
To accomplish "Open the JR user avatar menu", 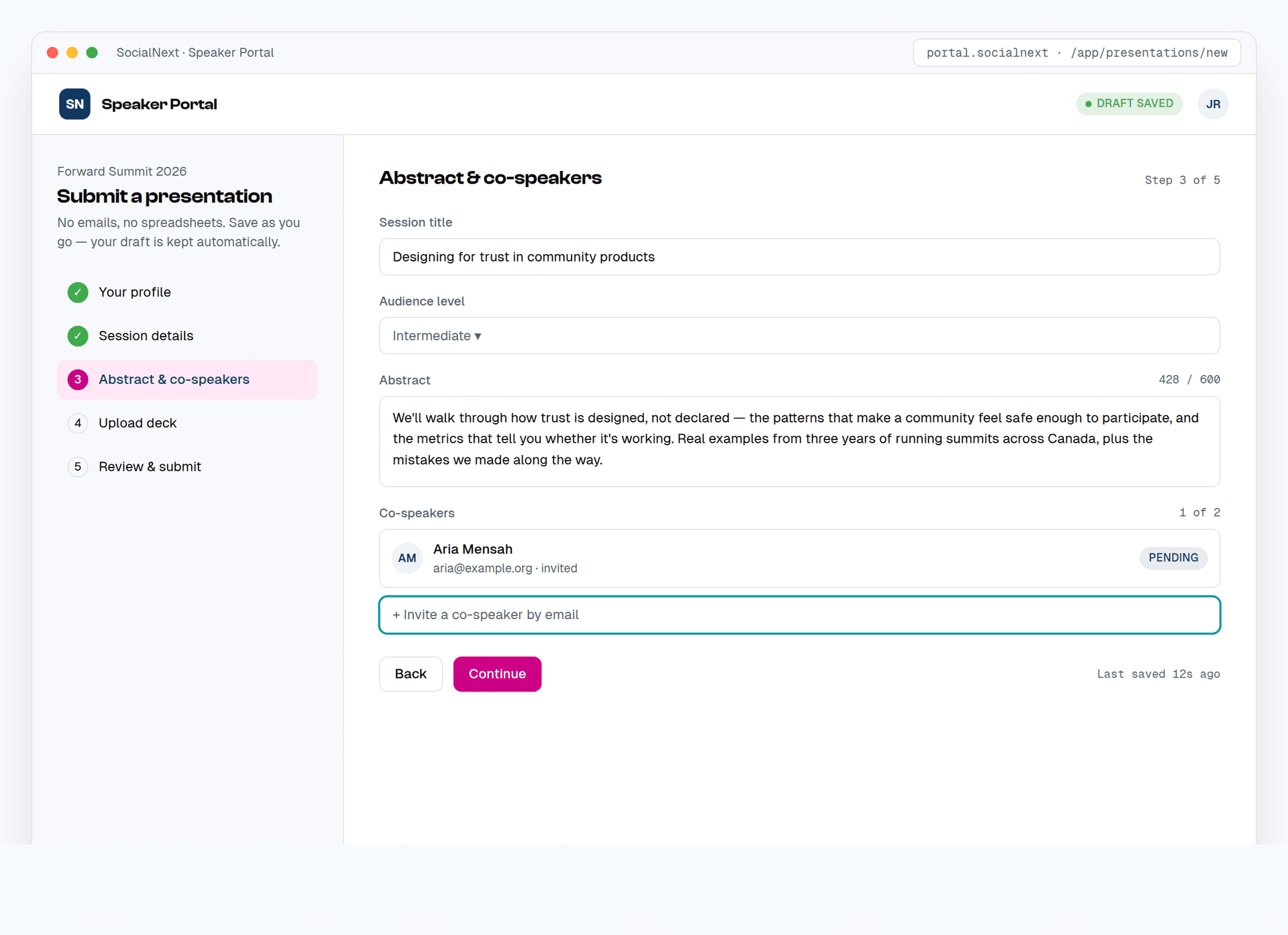I will coord(1213,104).
